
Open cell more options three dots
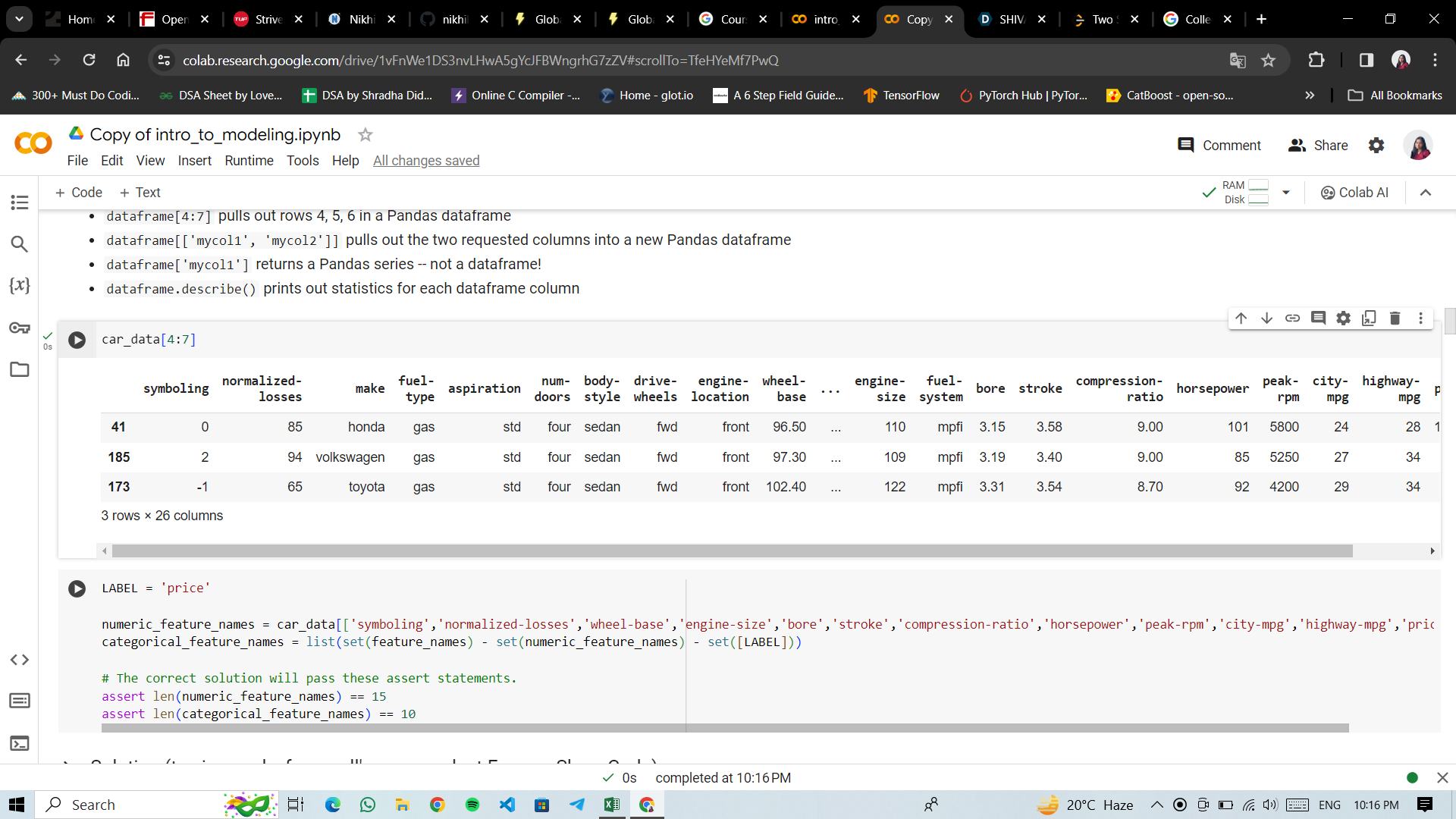tap(1420, 318)
